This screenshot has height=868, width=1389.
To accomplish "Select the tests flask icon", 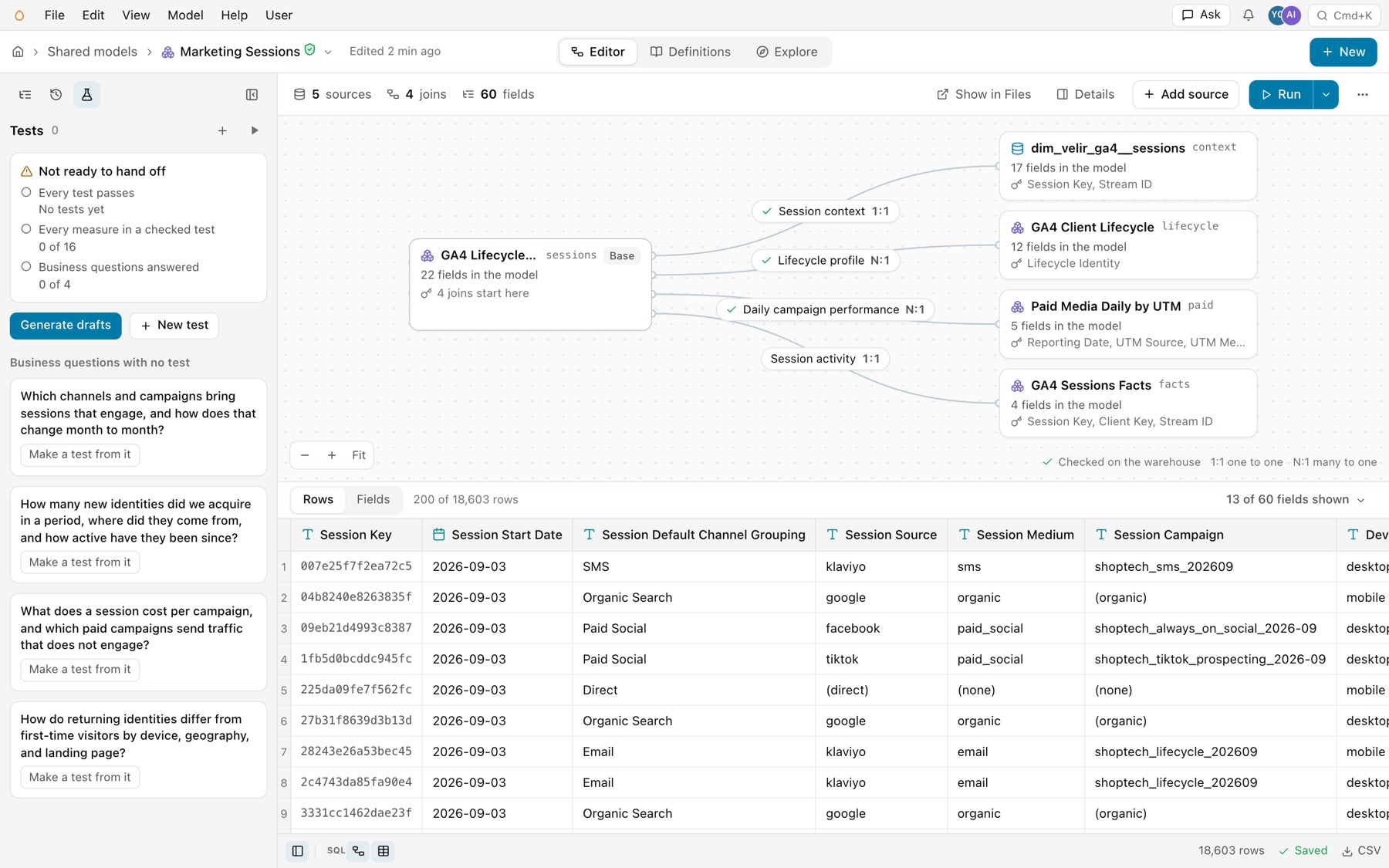I will [x=86, y=94].
